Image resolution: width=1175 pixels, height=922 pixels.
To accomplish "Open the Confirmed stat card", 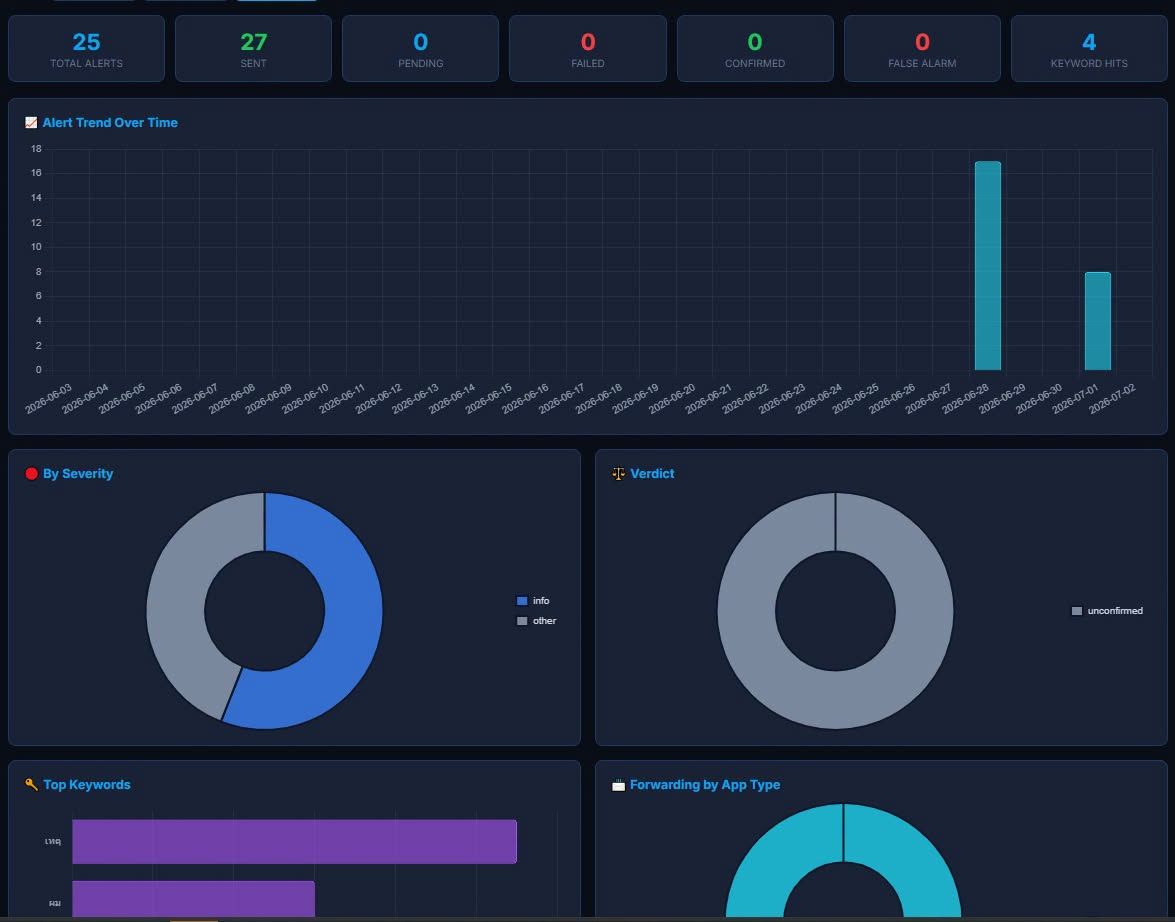I will coord(755,48).
